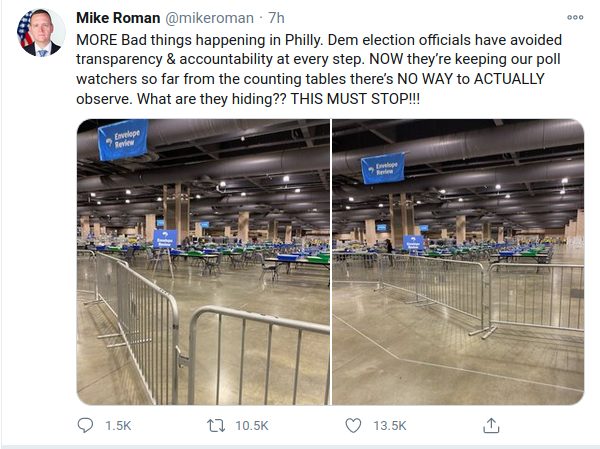Open the share tweet icon
The width and height of the screenshot is (600, 449).
point(491,425)
